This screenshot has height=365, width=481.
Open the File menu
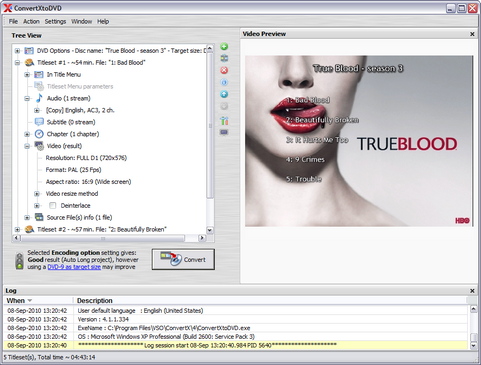(13, 21)
